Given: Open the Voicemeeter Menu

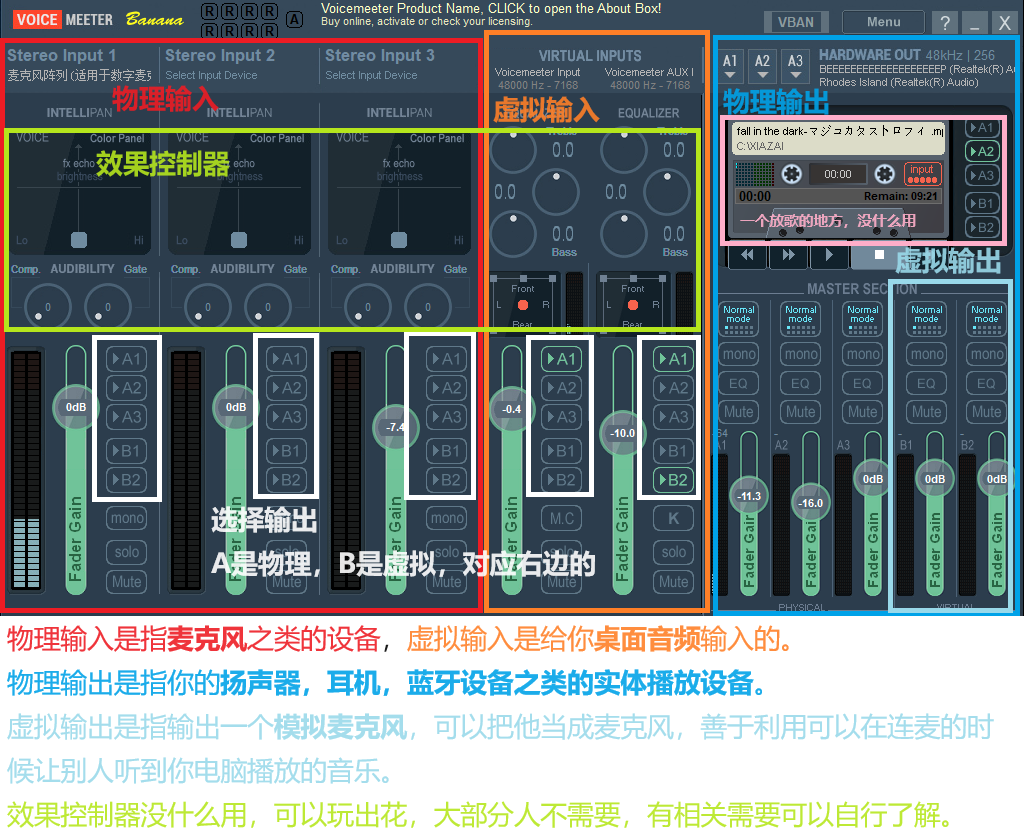Looking at the screenshot, I should [x=883, y=22].
